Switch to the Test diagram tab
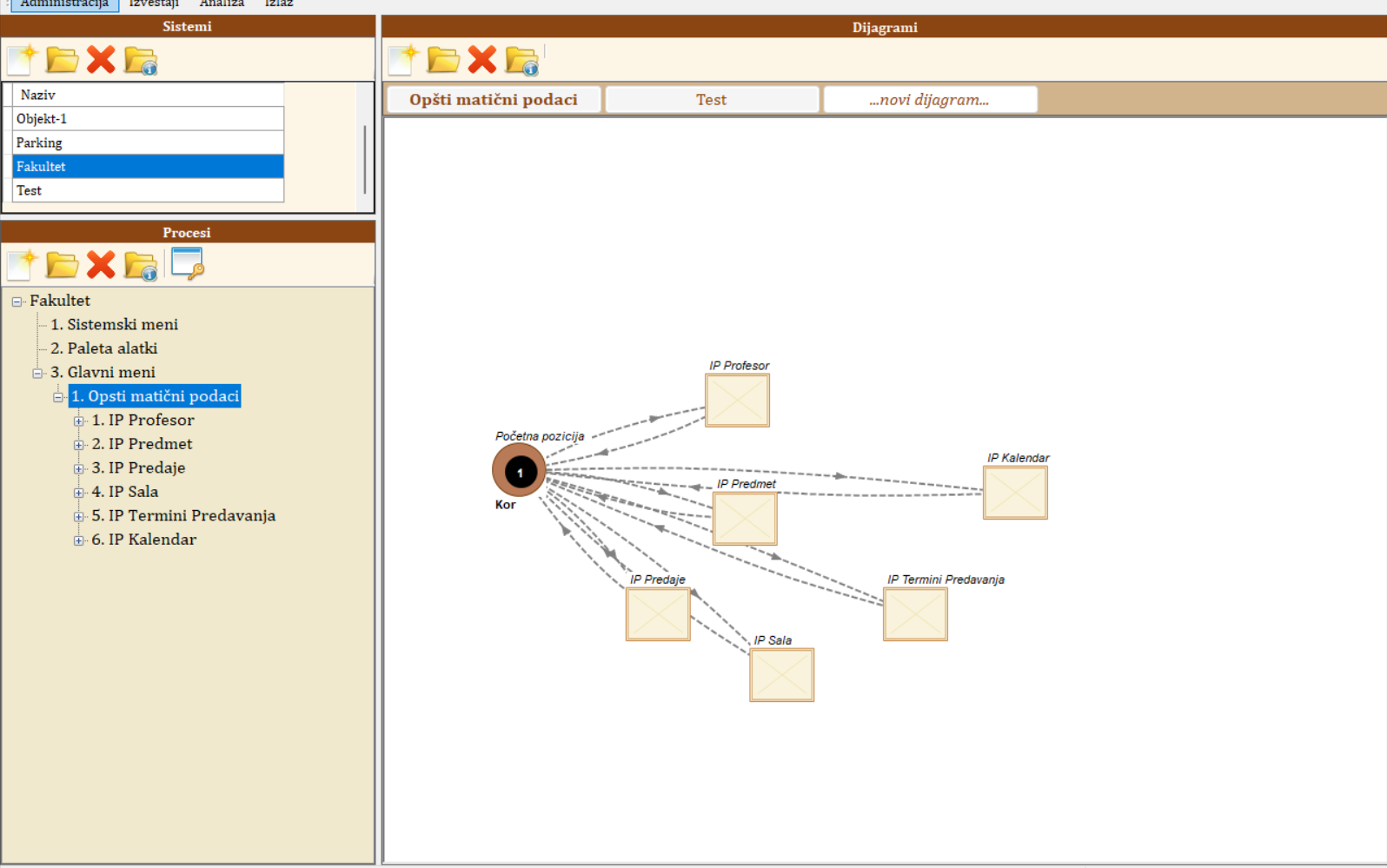1387x868 pixels. pos(712,99)
